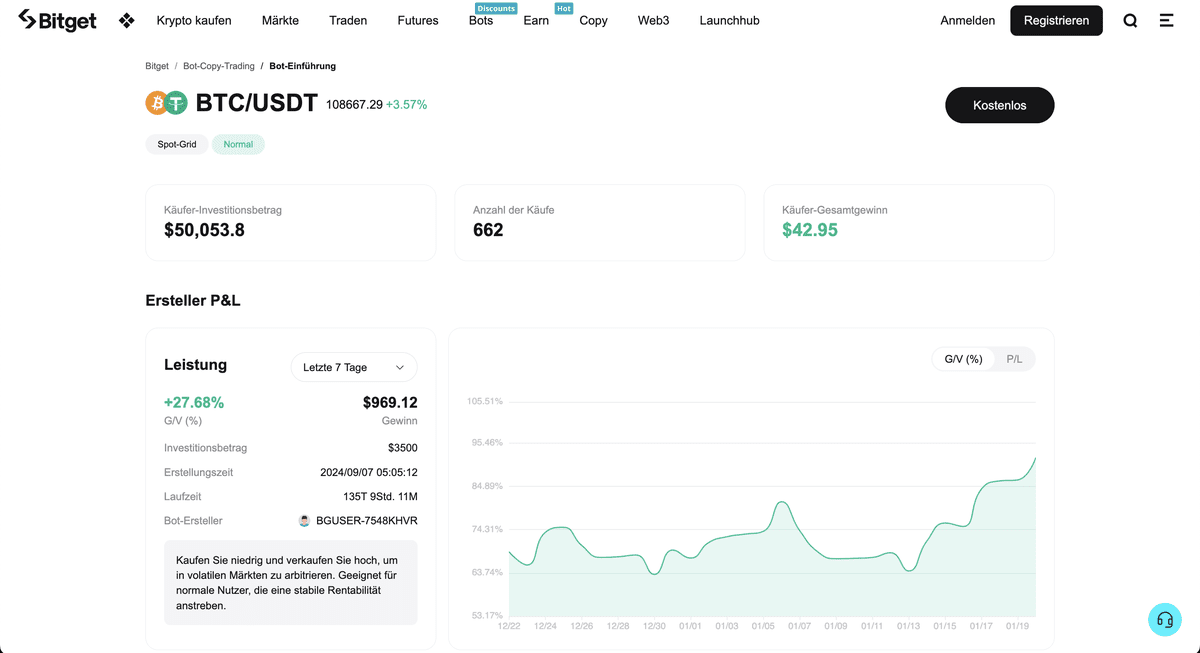
Task: Open the Launchhub menu
Action: 730,20
